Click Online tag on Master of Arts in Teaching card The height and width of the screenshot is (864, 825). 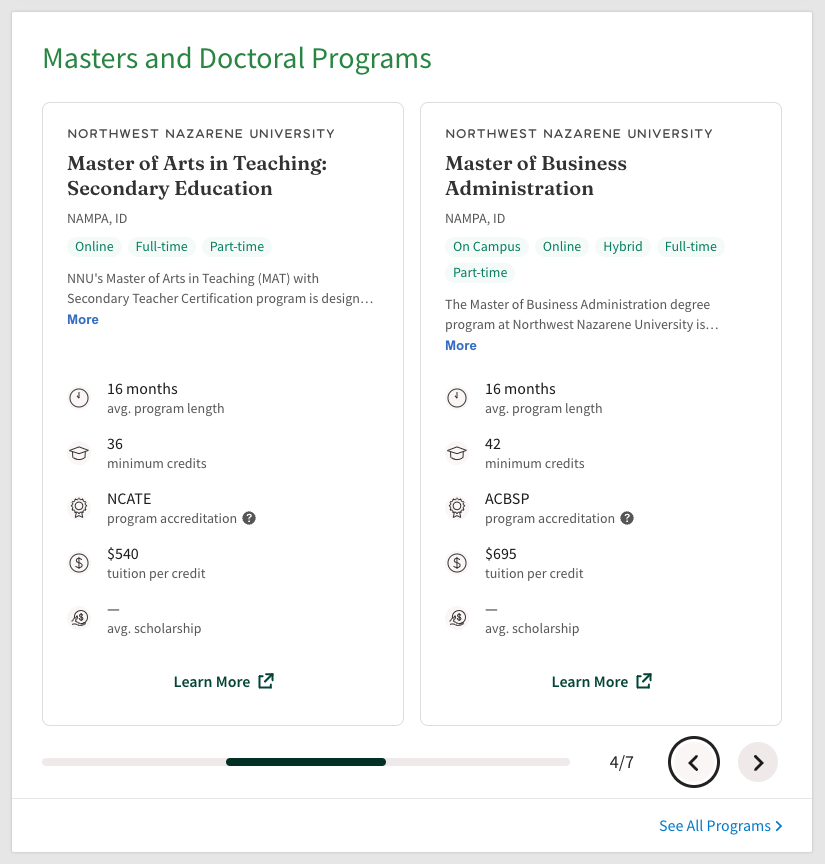[94, 246]
